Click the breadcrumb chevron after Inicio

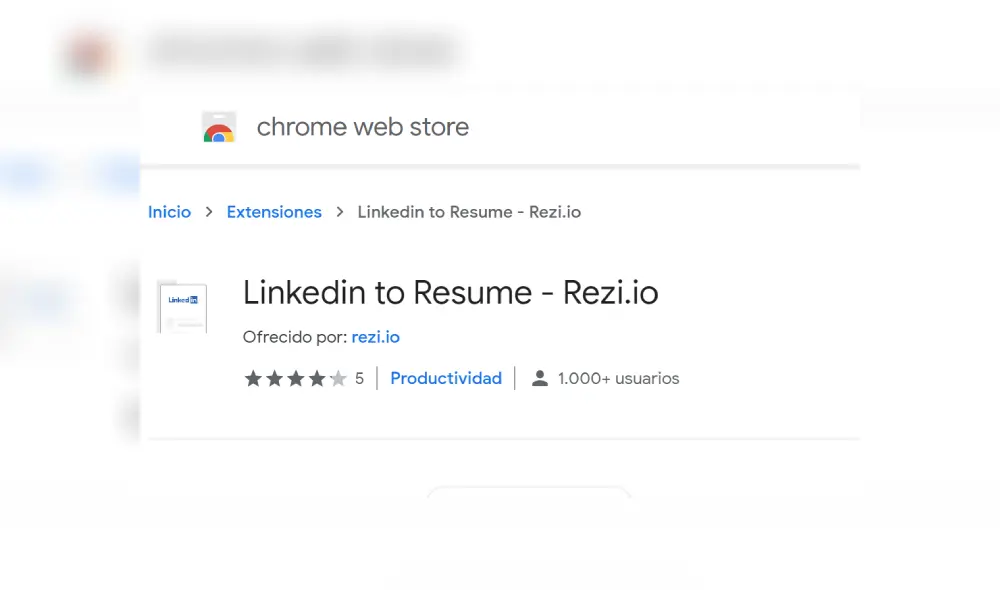208,212
